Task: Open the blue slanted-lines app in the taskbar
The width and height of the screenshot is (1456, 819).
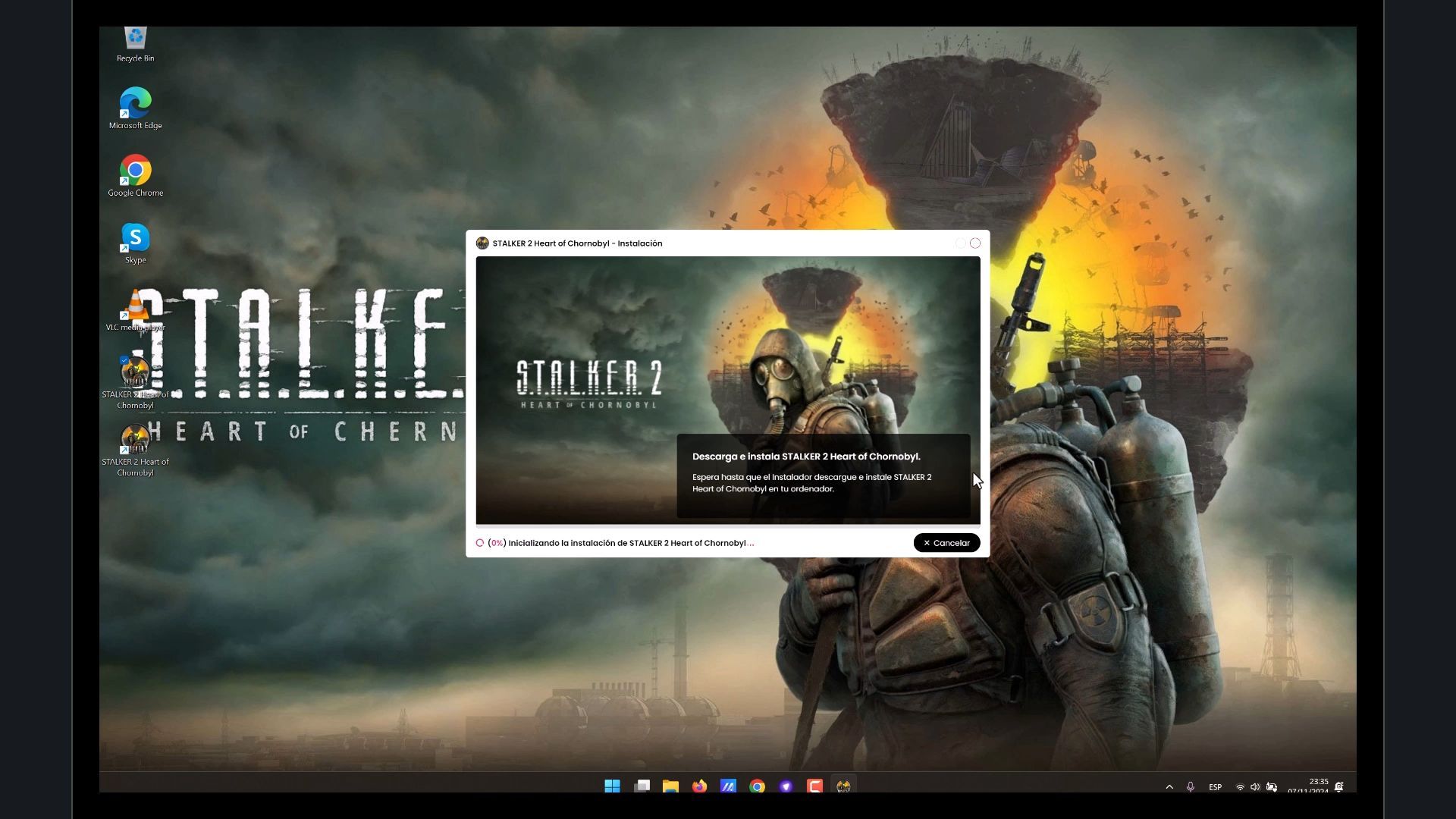Action: [728, 786]
